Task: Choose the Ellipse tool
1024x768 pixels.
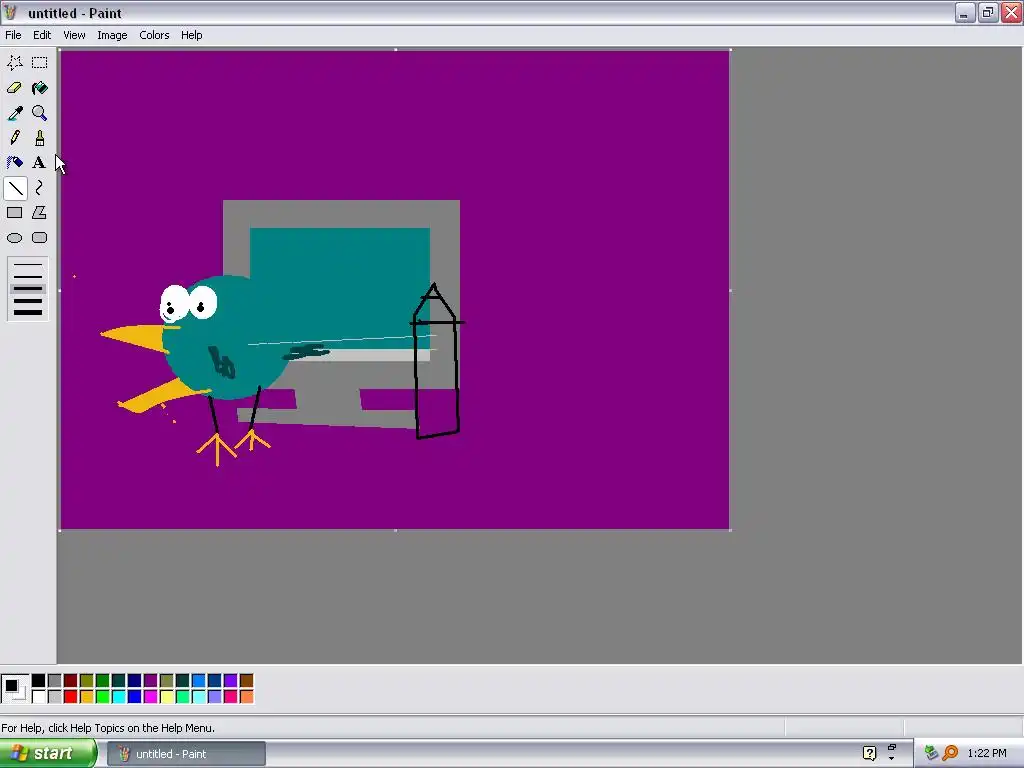Action: pos(14,238)
